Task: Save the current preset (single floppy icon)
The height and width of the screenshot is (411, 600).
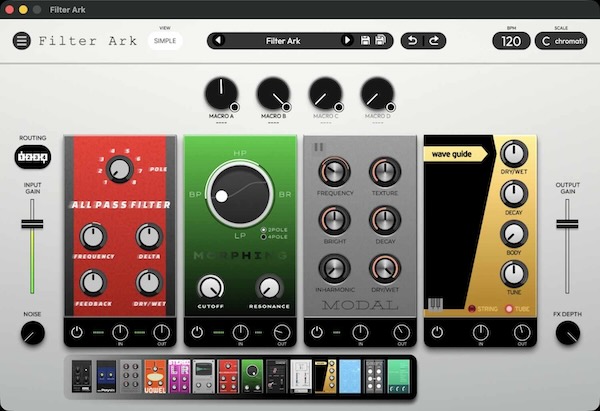Action: click(x=365, y=40)
